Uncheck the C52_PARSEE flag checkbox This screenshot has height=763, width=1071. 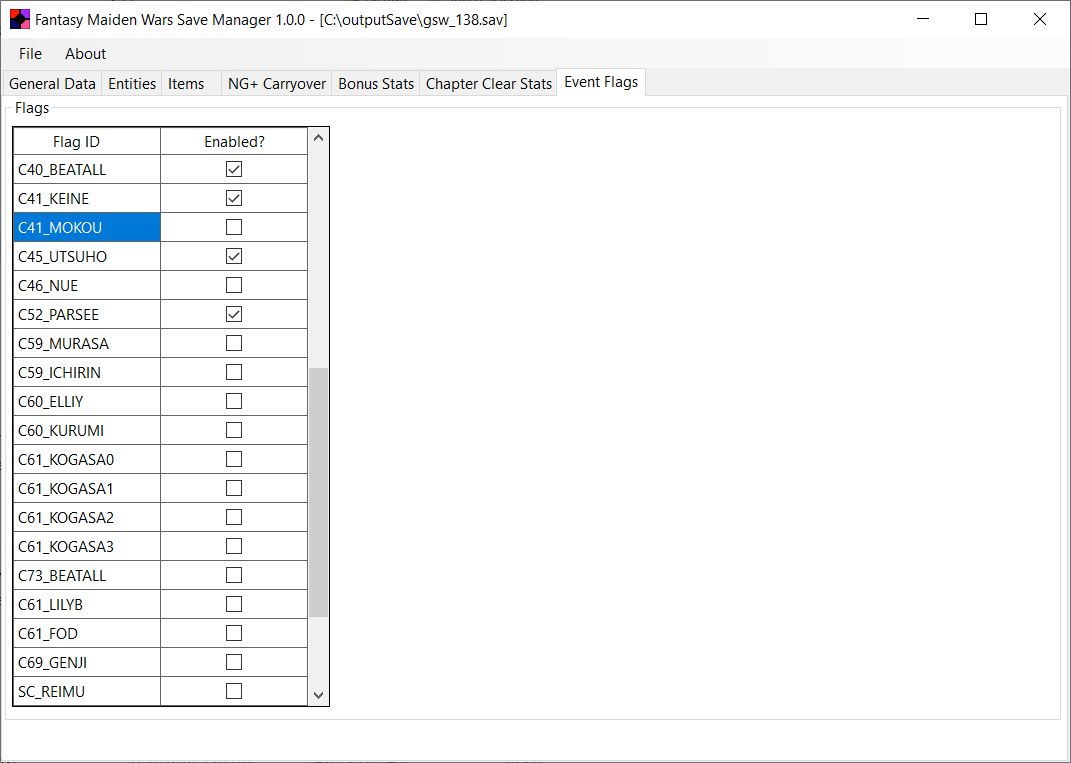pos(234,314)
